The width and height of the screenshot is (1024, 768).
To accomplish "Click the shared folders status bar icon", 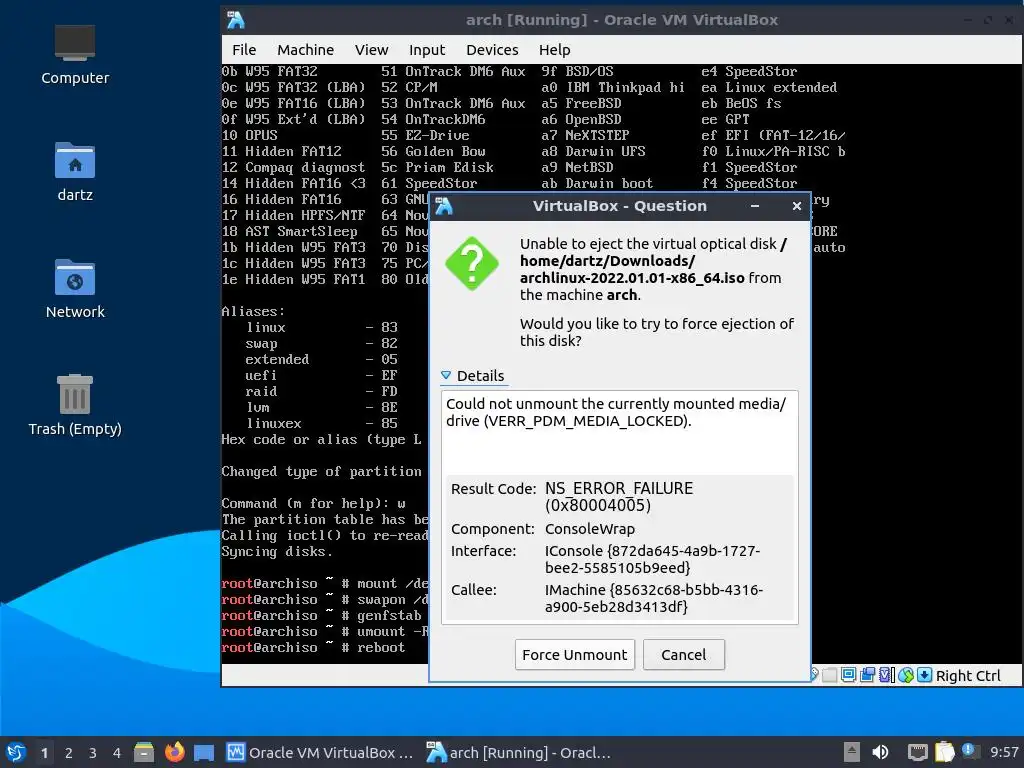I will [829, 675].
